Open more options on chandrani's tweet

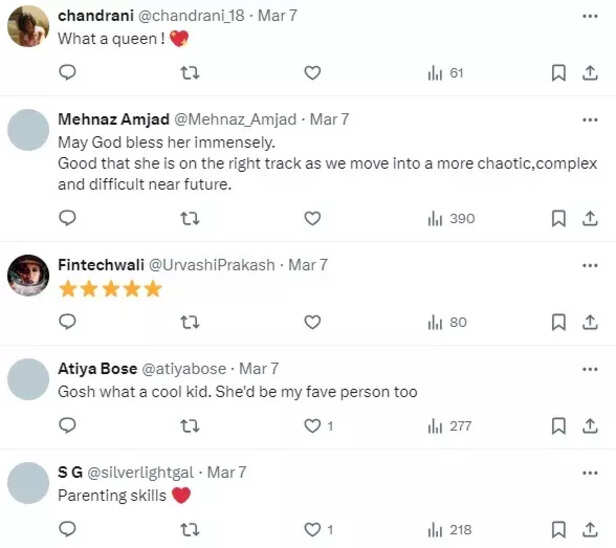590,16
